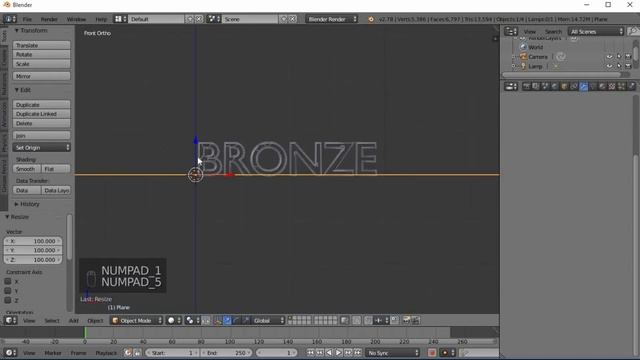This screenshot has width=640, height=360.
Task: Open the timeline Playback menu
Action: (106, 353)
